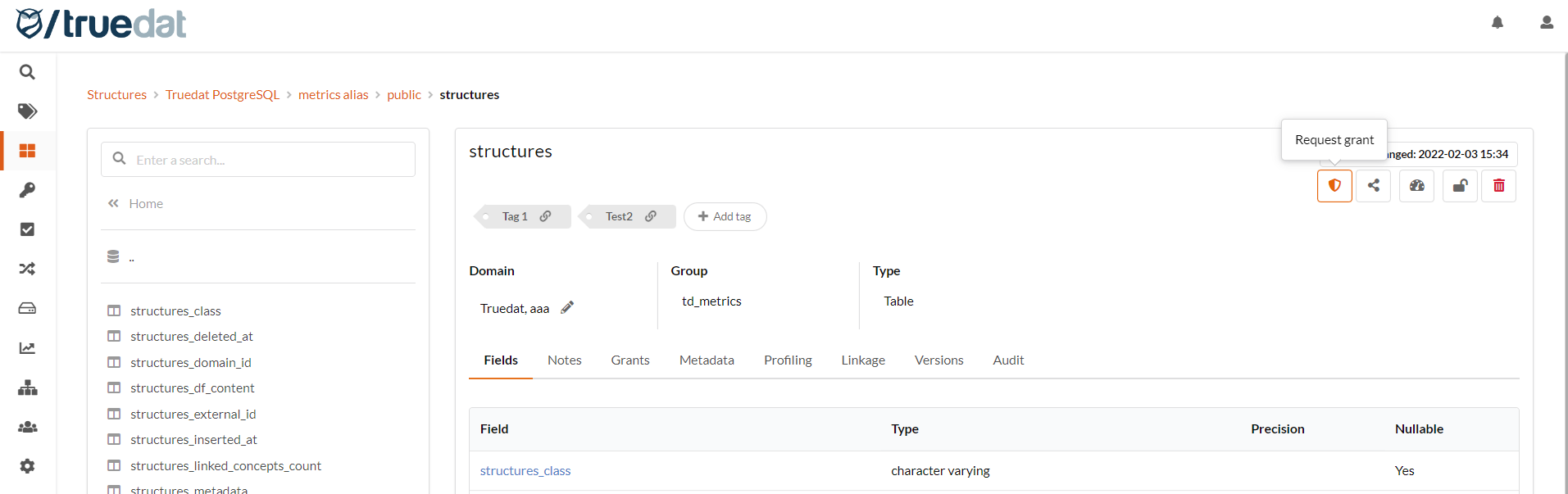Open the dashboard gauge icon button

click(1417, 186)
